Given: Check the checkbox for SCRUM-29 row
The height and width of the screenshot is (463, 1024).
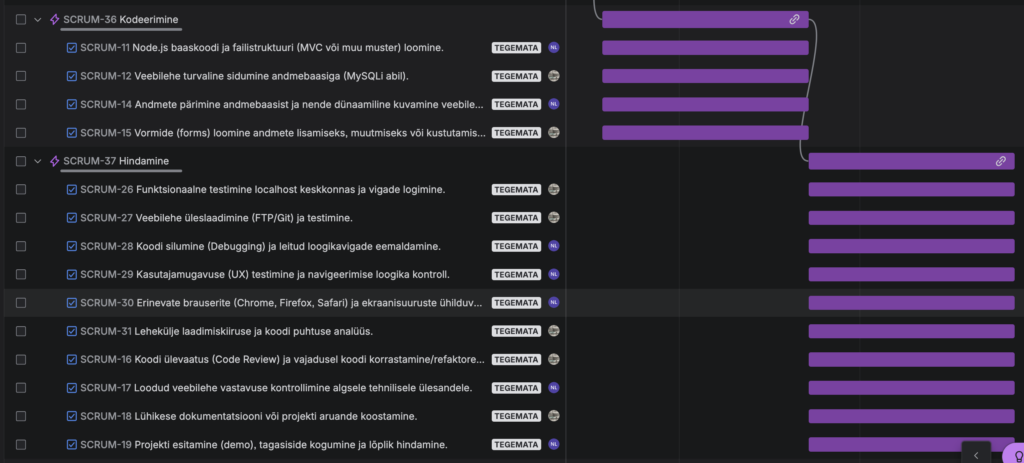Looking at the screenshot, I should tap(21, 274).
